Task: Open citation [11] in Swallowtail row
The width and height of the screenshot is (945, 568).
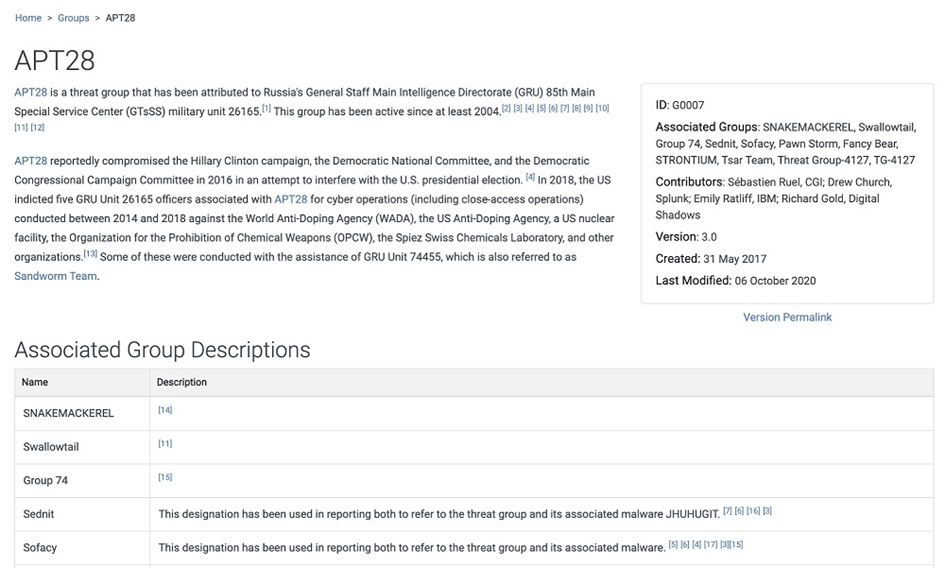Action: [x=165, y=444]
